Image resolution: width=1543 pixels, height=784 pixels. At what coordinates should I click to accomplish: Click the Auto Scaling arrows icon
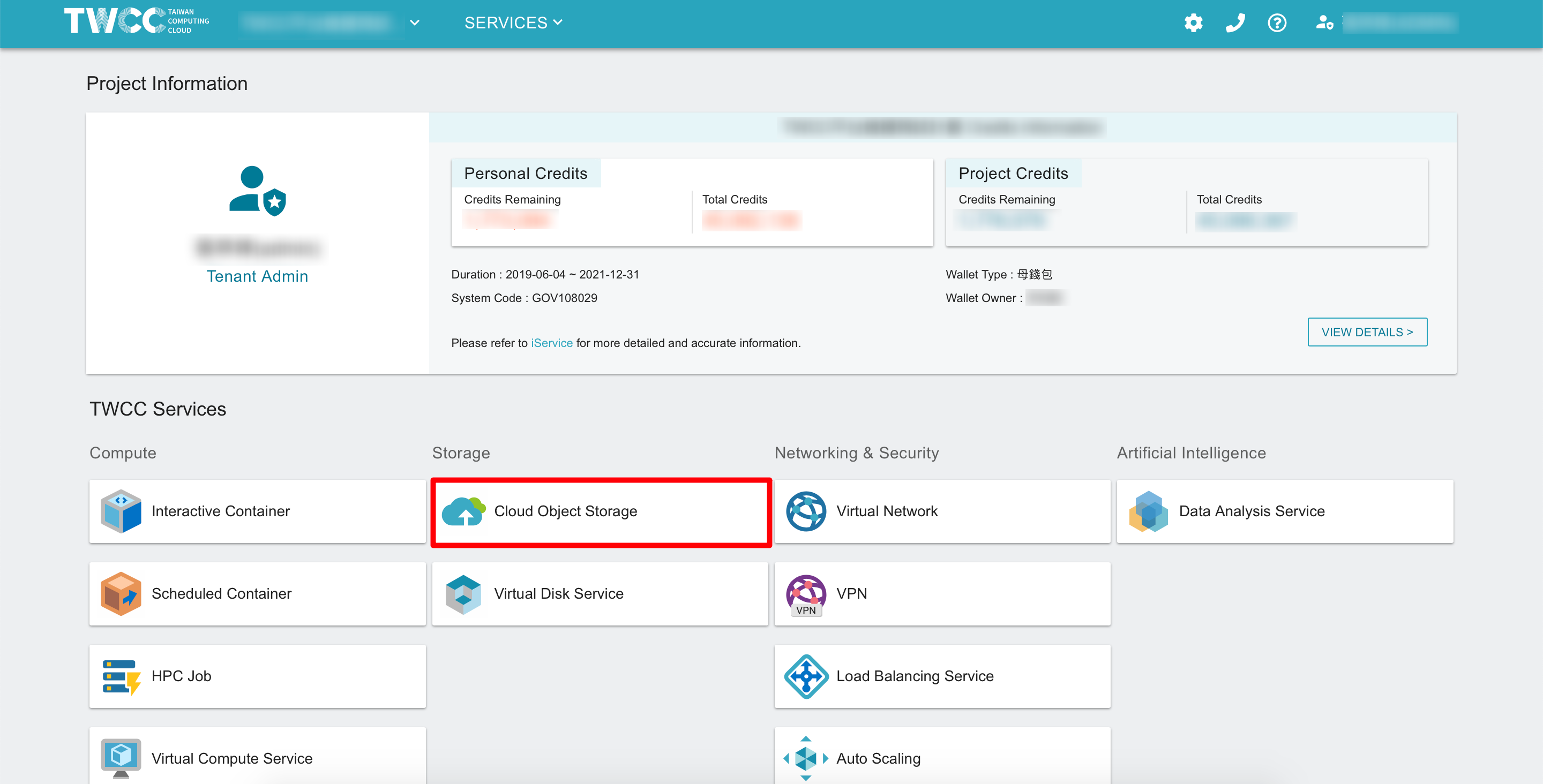(806, 758)
